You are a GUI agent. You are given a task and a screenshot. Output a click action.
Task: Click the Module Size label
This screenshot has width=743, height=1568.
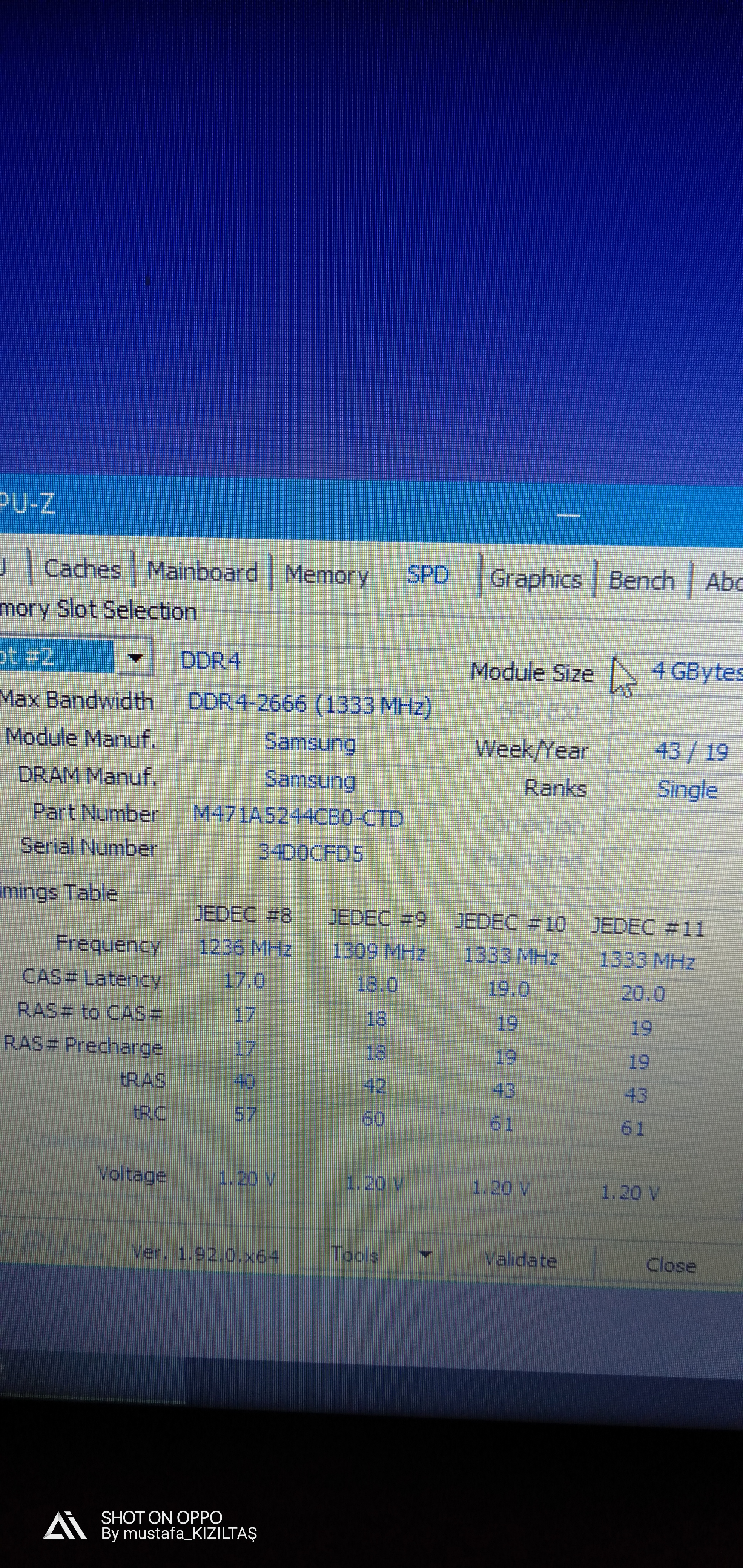532,672
